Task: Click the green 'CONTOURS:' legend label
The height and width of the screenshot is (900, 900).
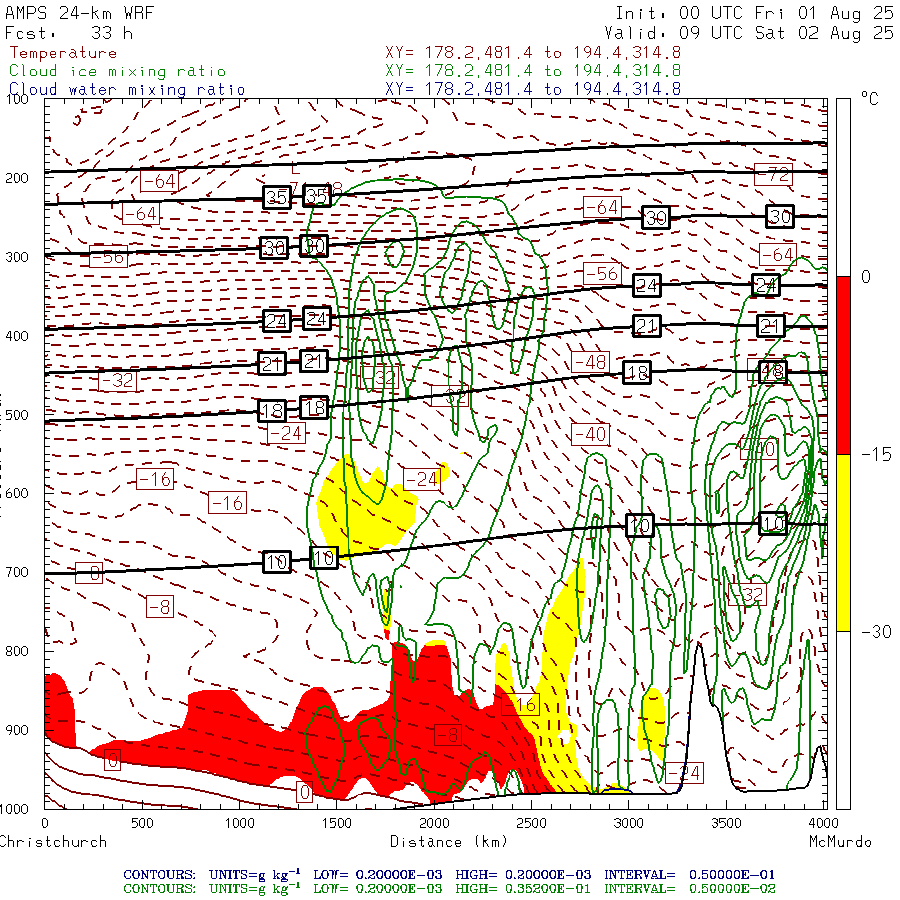Action: tap(160, 889)
